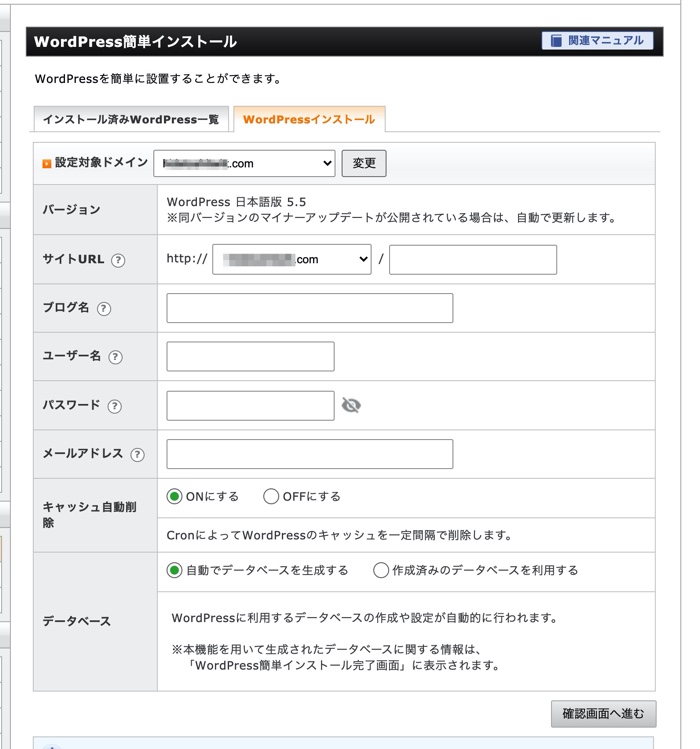Click the キャッシュ自動削除 row label

click(x=89, y=514)
